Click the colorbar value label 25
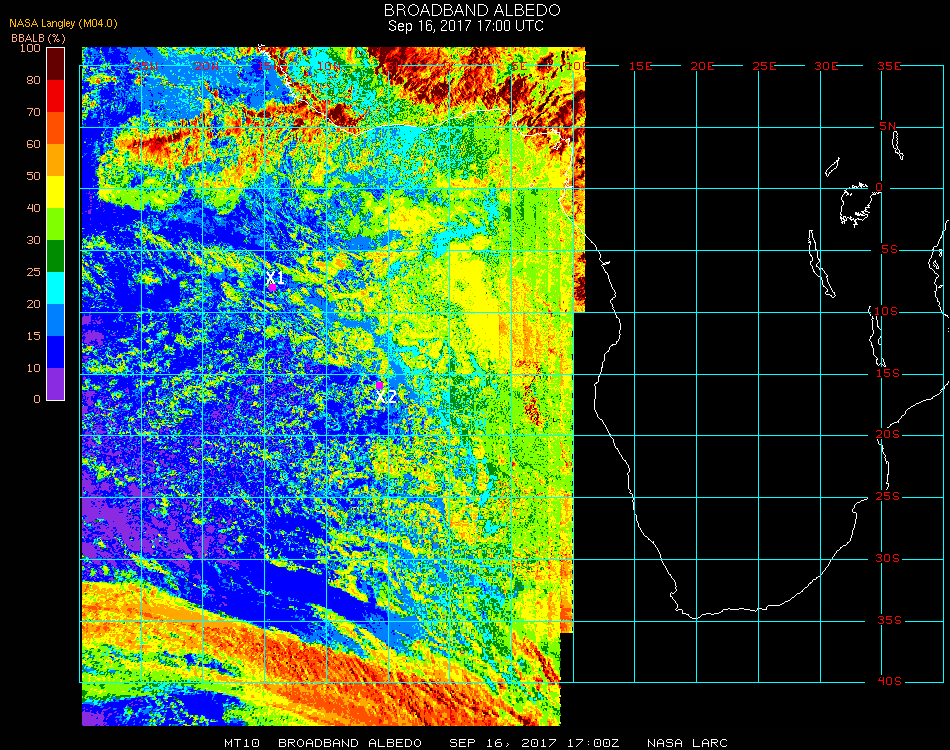 [33, 272]
